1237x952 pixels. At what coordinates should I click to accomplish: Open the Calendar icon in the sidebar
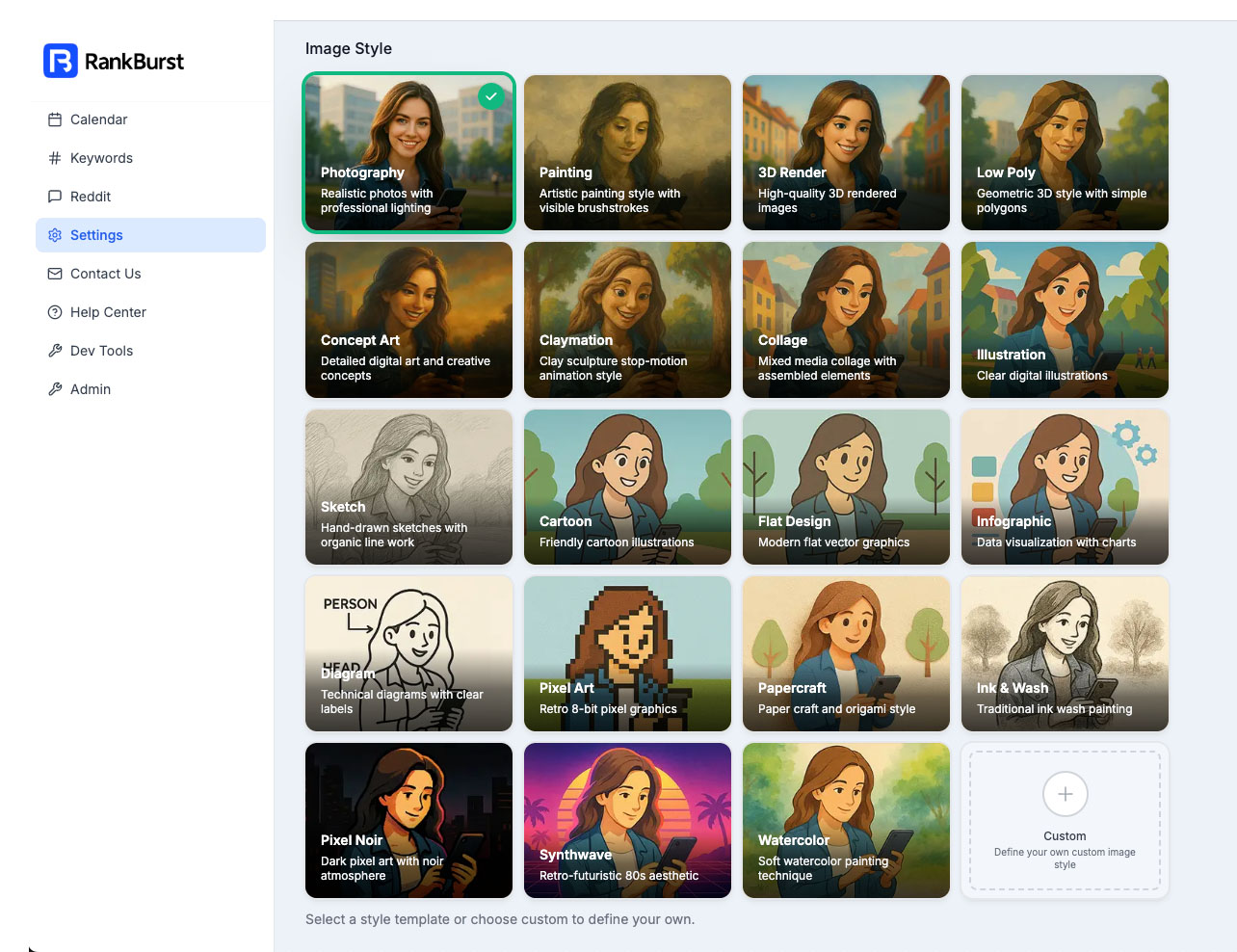55,119
